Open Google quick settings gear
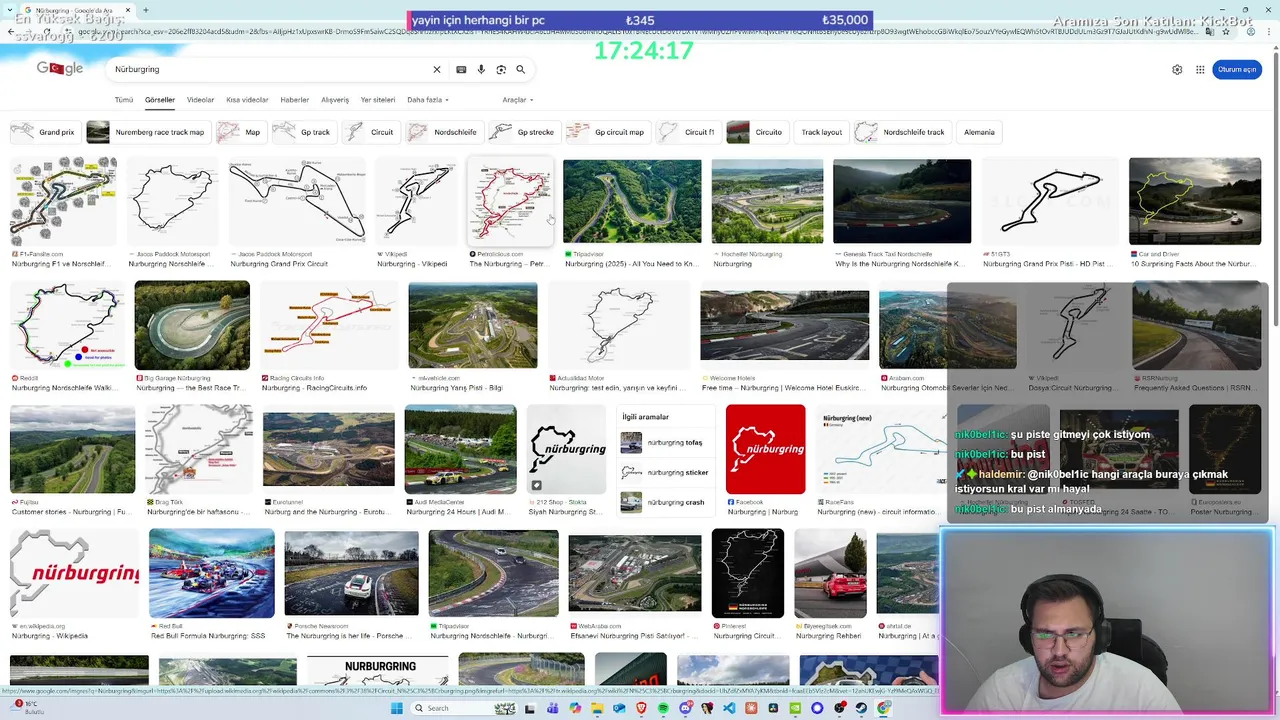1280x720 pixels. [1177, 69]
